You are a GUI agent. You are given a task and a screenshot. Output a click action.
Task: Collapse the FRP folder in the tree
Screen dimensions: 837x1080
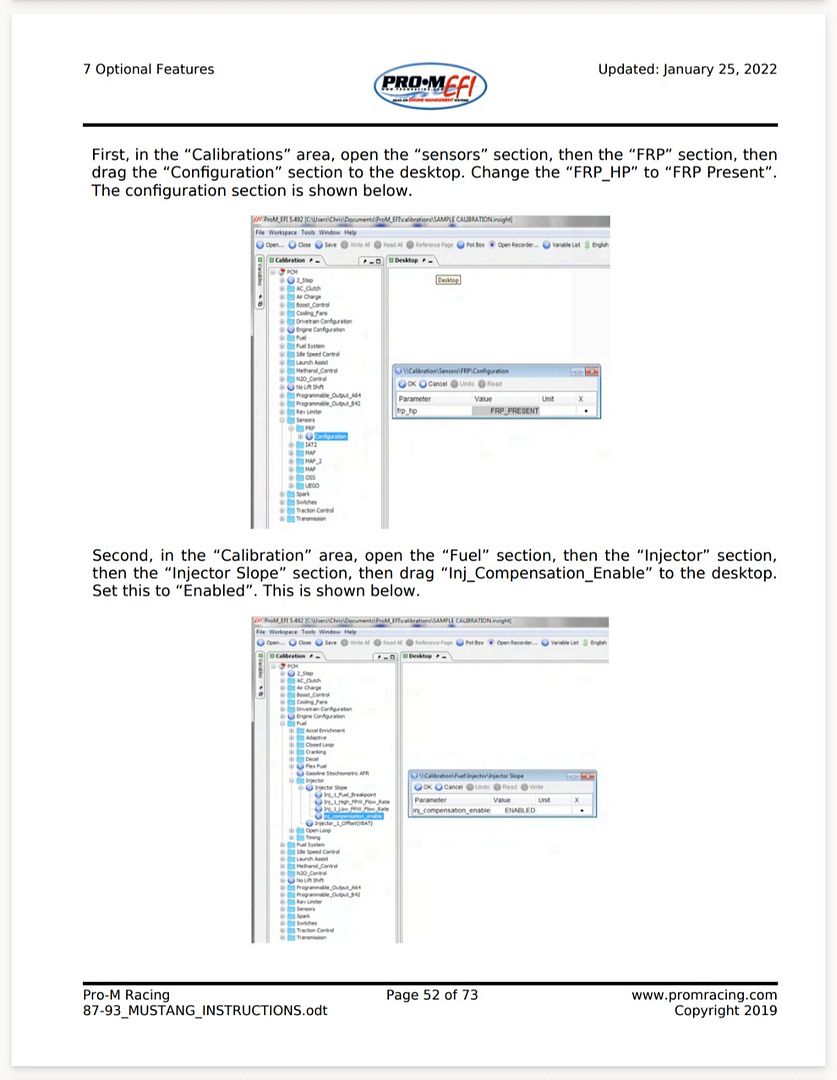pos(291,428)
